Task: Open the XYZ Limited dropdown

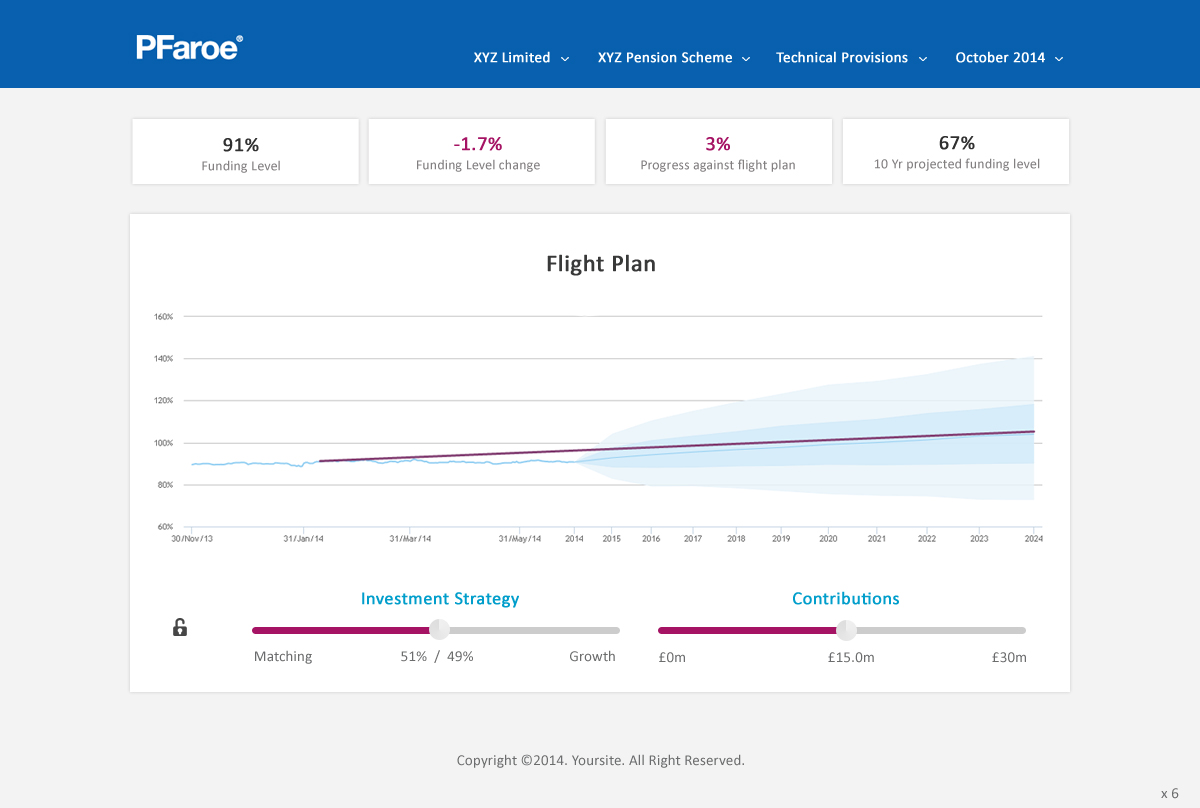Action: point(521,58)
